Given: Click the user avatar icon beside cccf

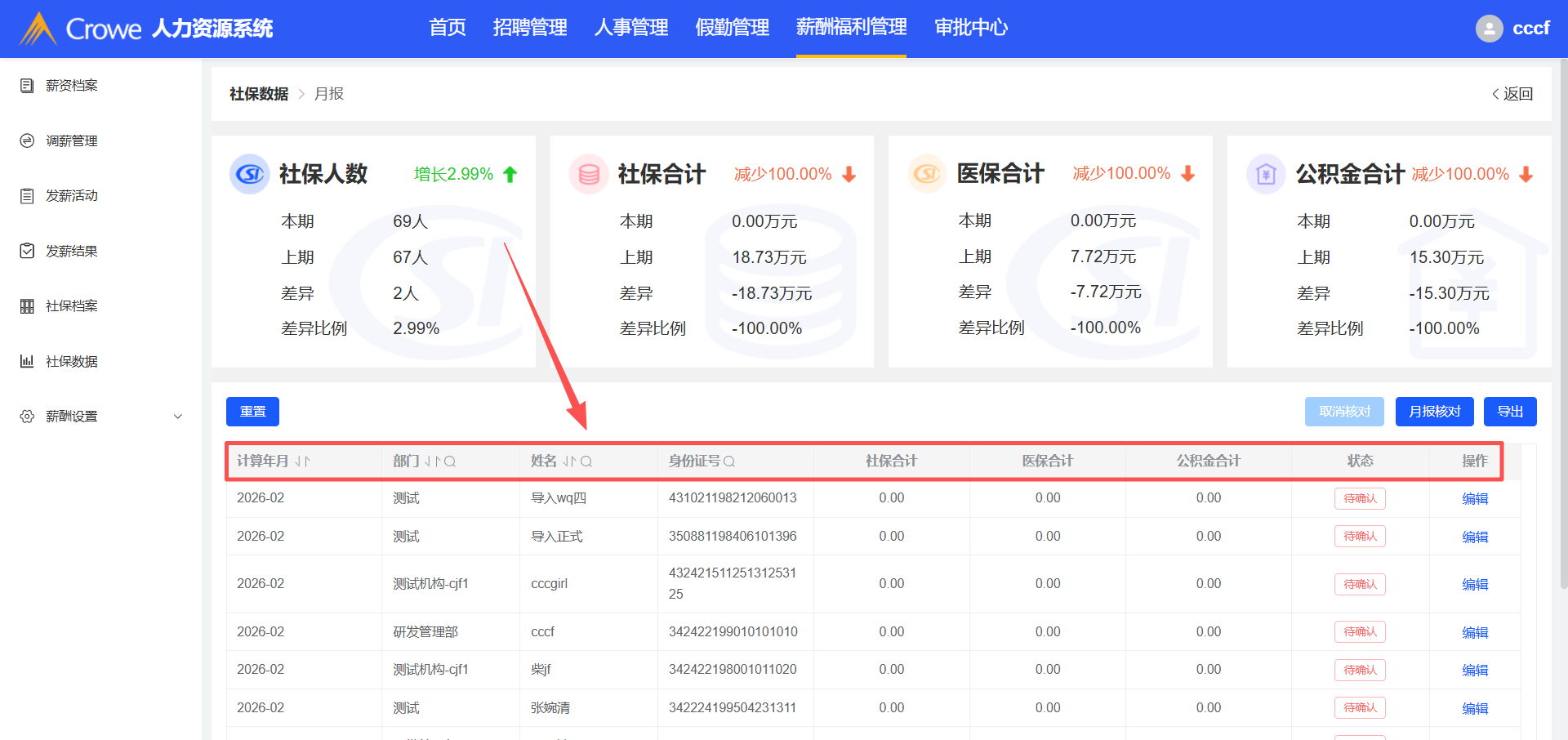Looking at the screenshot, I should 1489,29.
